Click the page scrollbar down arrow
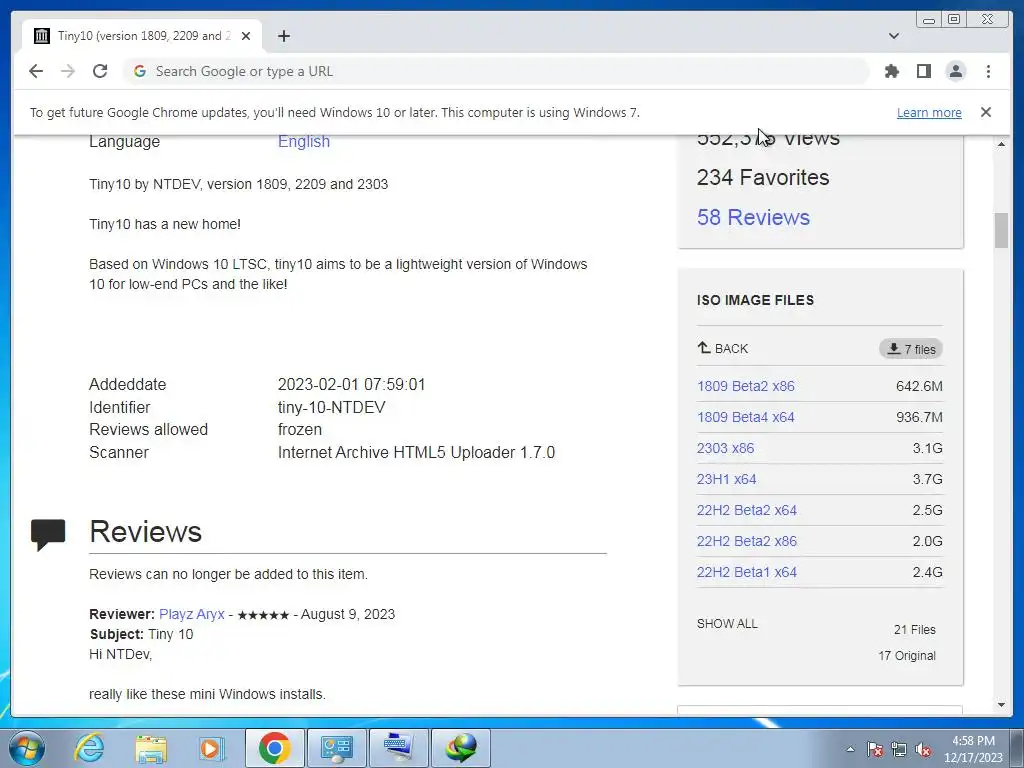The image size is (1024, 768). [x=1001, y=705]
